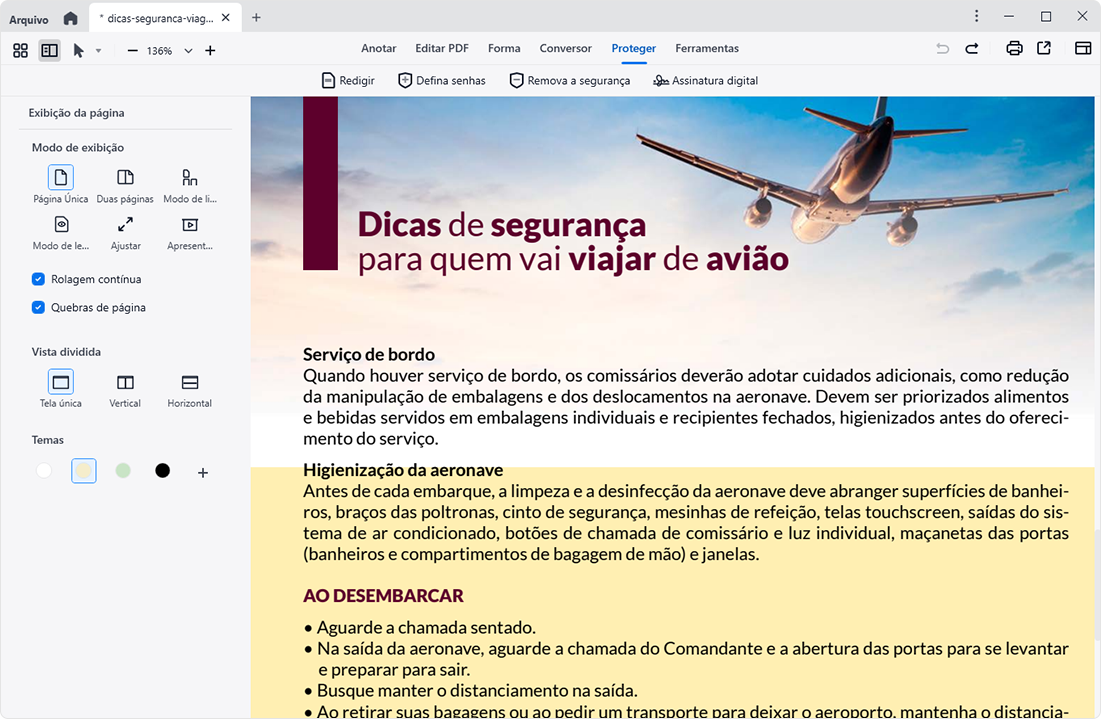The width and height of the screenshot is (1101, 719).
Task: Open the Editar PDF tab
Action: (442, 48)
